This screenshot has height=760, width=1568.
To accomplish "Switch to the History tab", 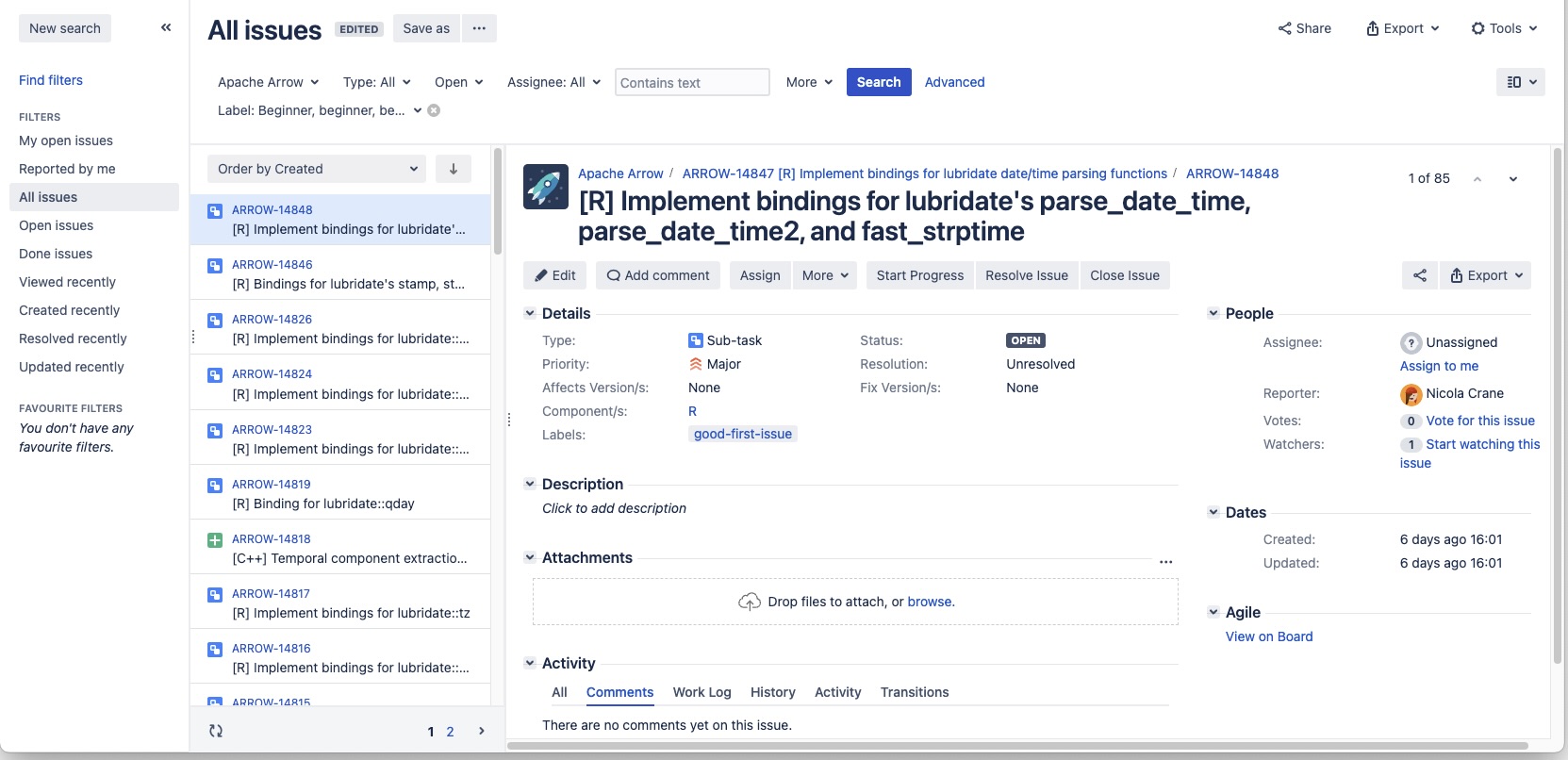I will click(772, 692).
